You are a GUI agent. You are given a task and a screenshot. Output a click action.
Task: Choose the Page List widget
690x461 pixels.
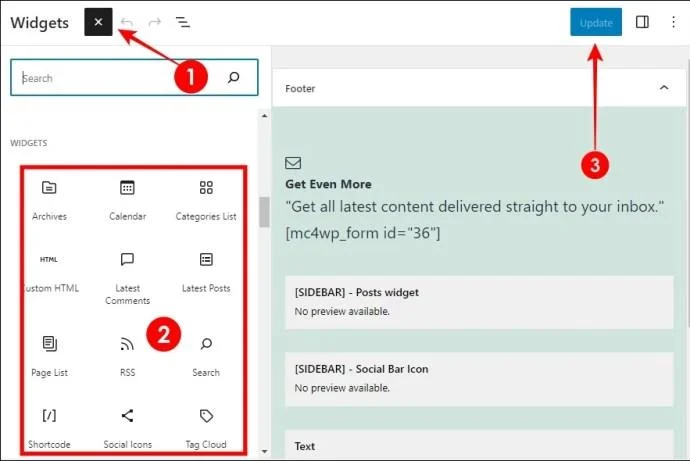tap(49, 356)
